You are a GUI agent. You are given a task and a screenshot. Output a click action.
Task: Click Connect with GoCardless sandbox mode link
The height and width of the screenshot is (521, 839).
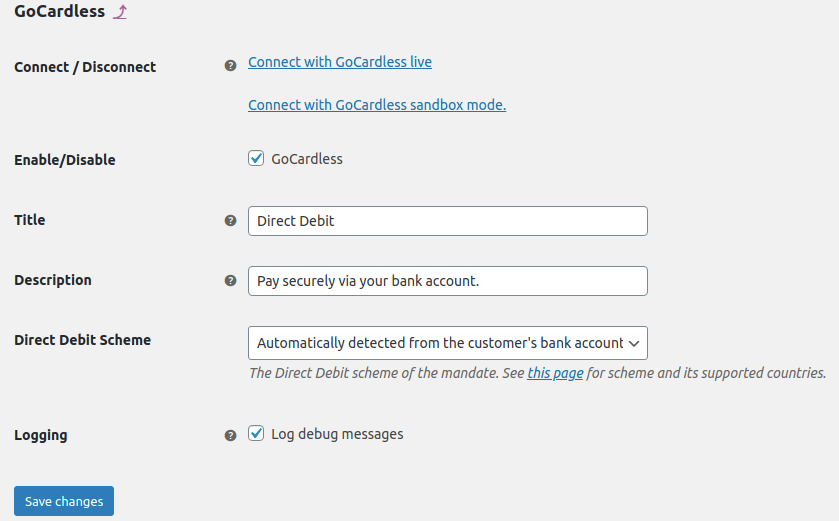[377, 105]
